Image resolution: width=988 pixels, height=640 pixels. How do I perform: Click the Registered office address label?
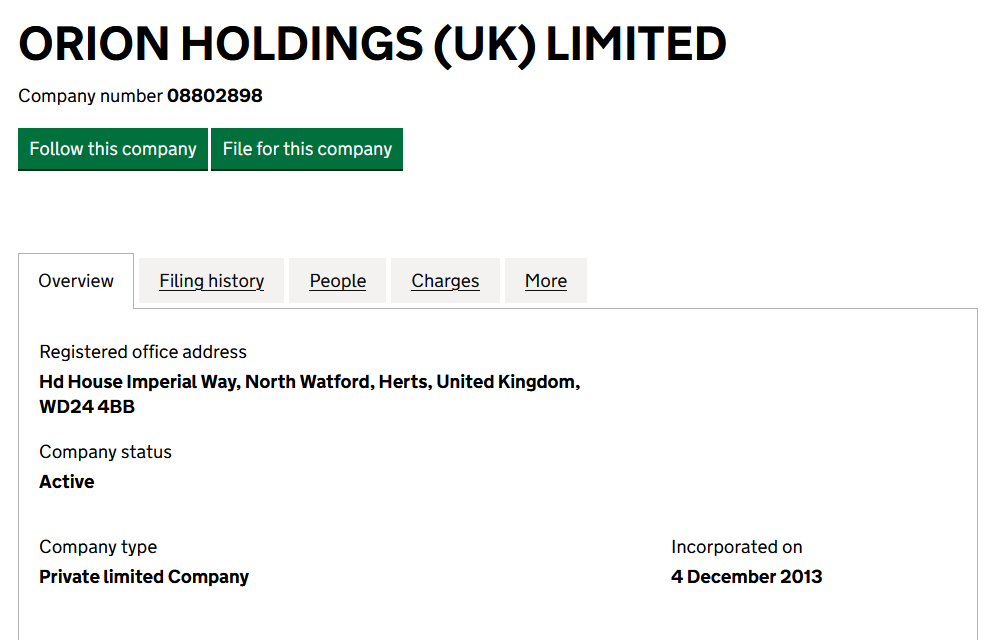point(143,352)
